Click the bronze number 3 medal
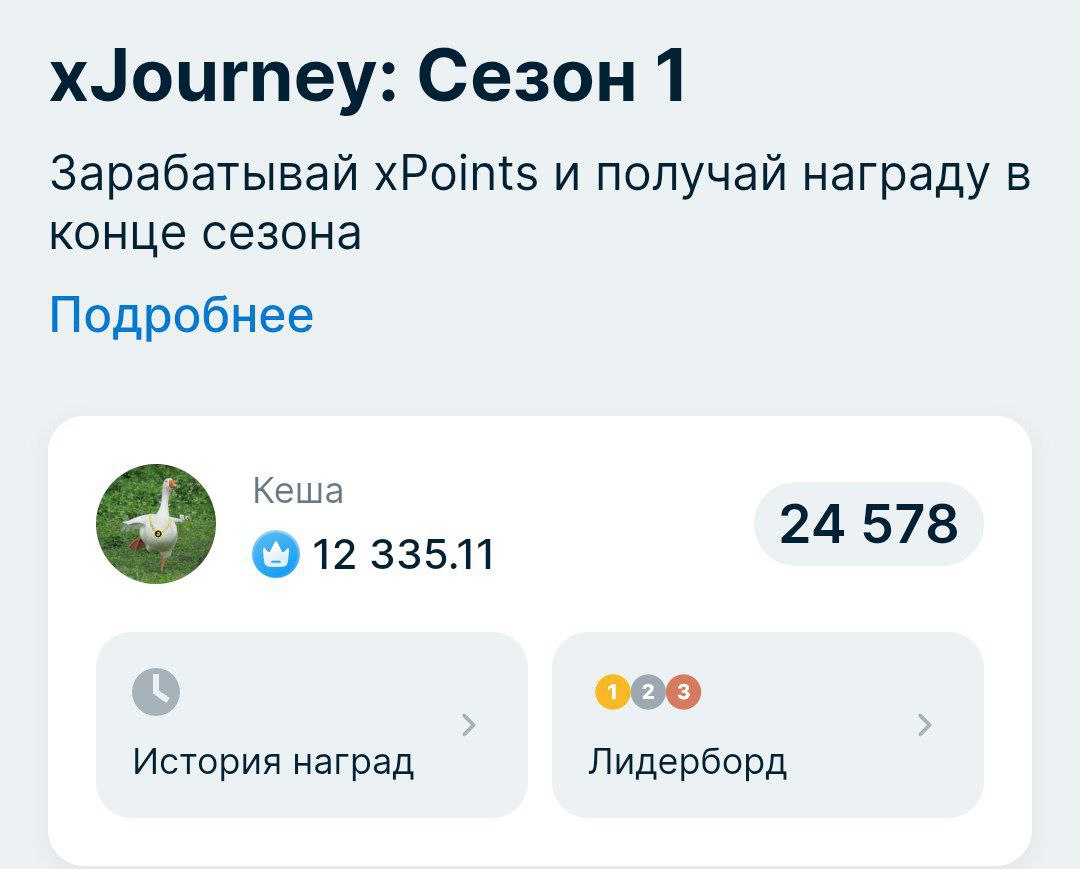The width and height of the screenshot is (1080, 869). pos(683,691)
